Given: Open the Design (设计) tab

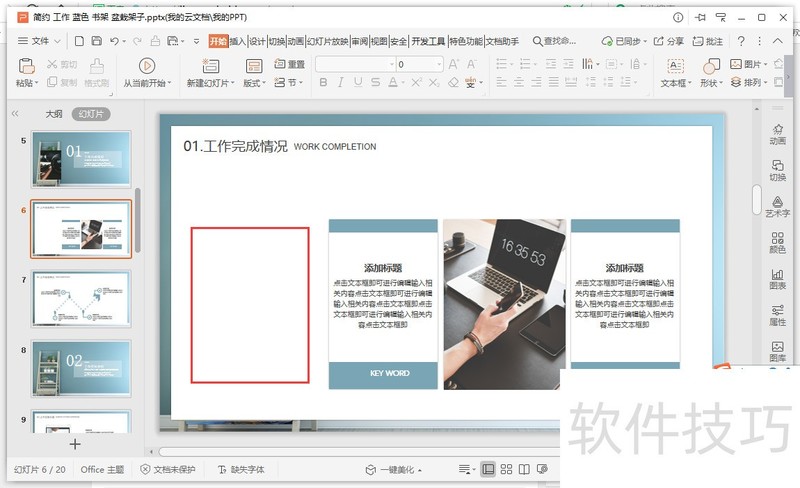Looking at the screenshot, I should point(257,41).
